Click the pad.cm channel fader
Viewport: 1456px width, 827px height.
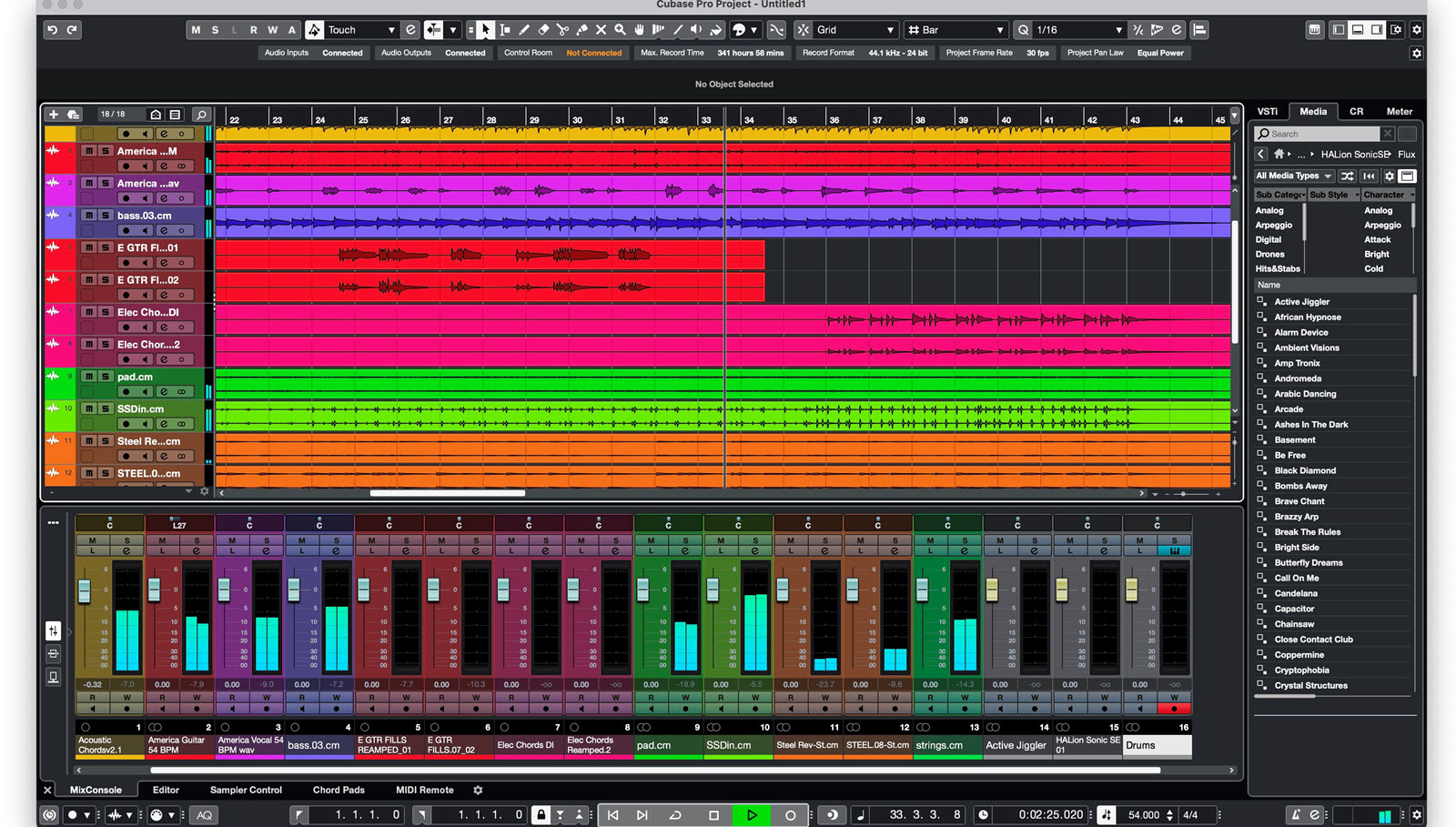point(642,589)
